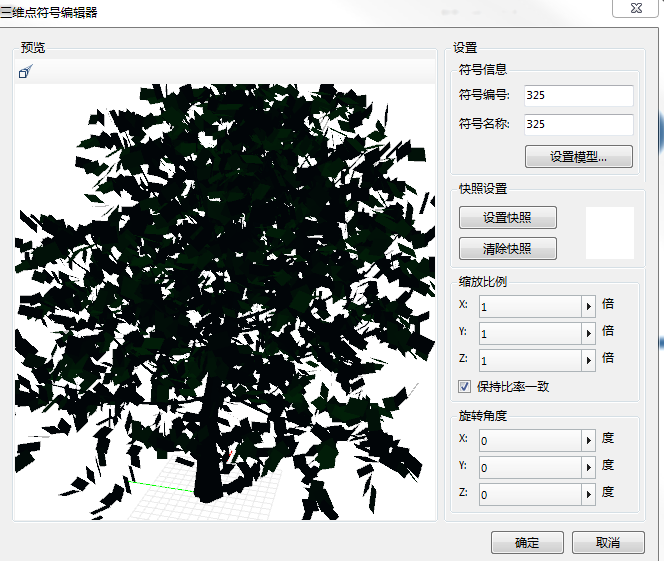Close the 三维点符号编辑器 dialog
The width and height of the screenshot is (664, 561).
pos(636,8)
